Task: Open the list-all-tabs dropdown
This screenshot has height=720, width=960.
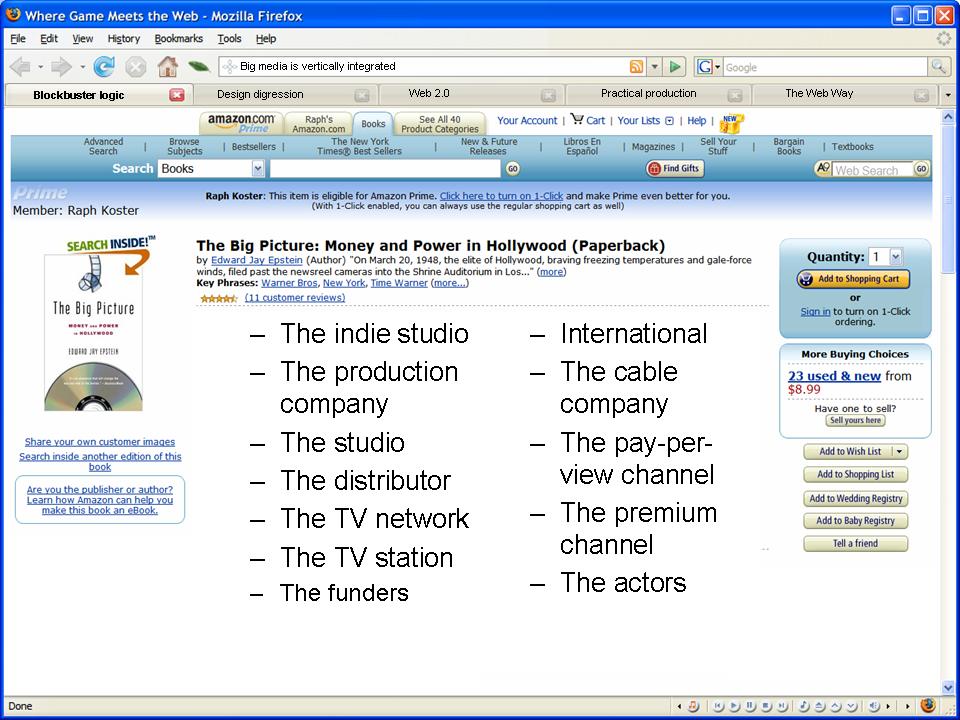Action: tap(948, 95)
